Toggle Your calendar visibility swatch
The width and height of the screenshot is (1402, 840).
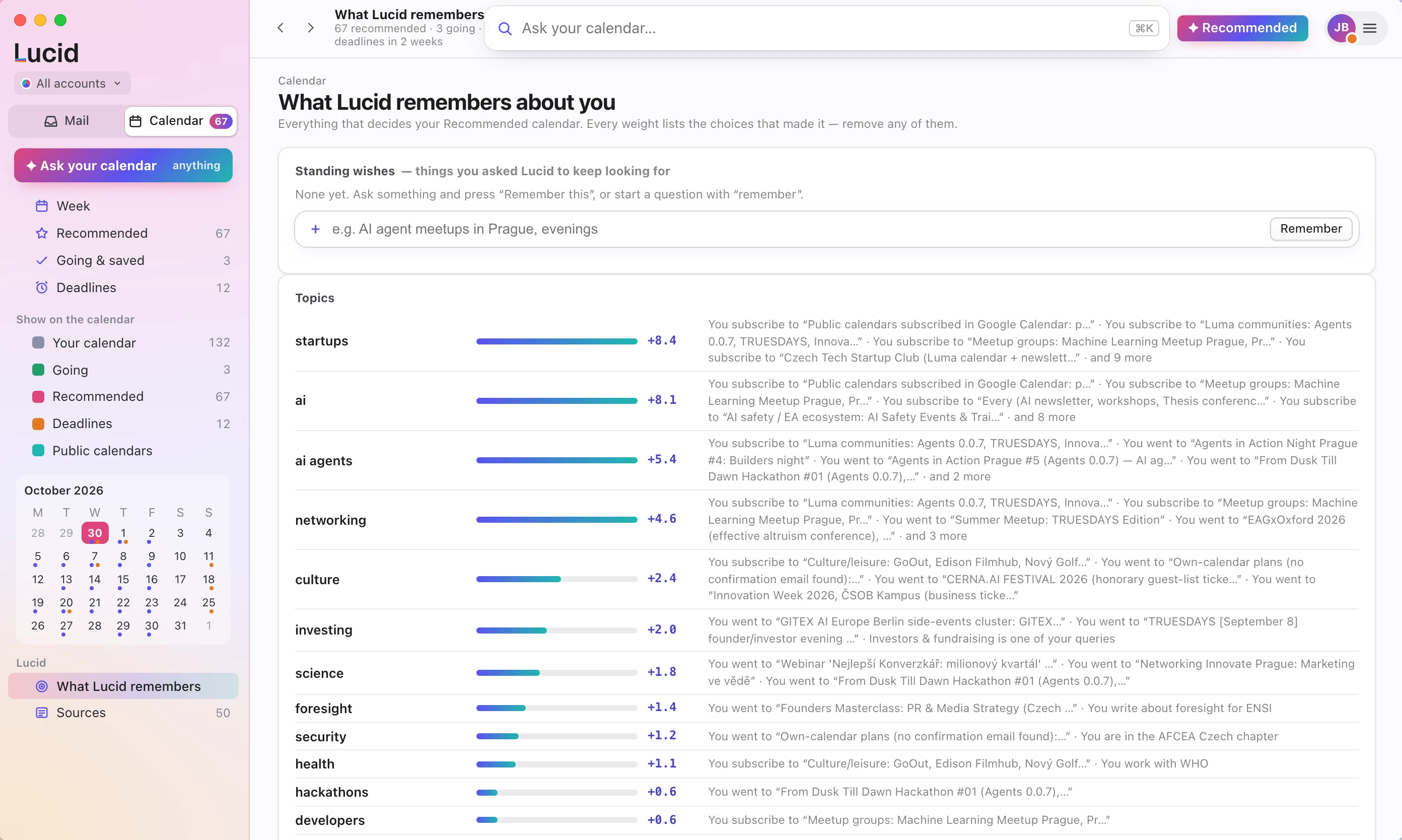pos(38,342)
